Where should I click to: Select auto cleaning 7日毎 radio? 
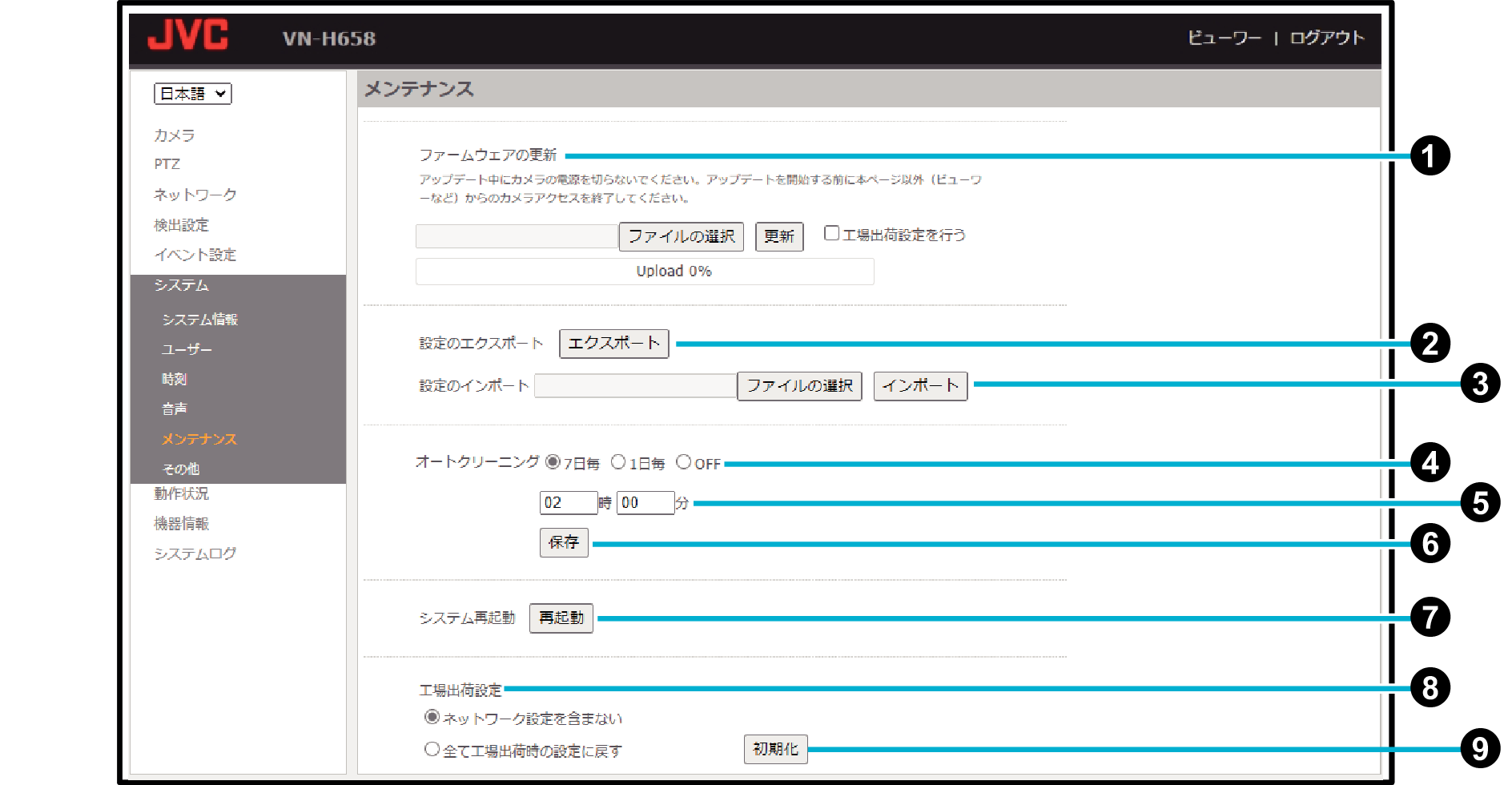pos(553,462)
